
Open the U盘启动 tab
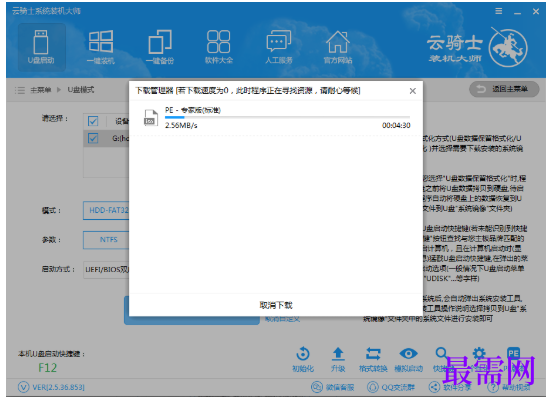tap(42, 47)
